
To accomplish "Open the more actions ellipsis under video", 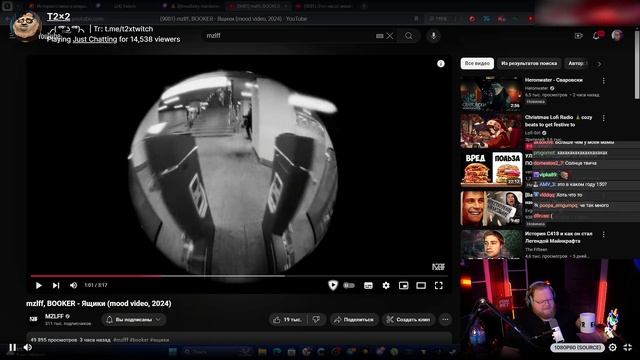I will (445, 320).
